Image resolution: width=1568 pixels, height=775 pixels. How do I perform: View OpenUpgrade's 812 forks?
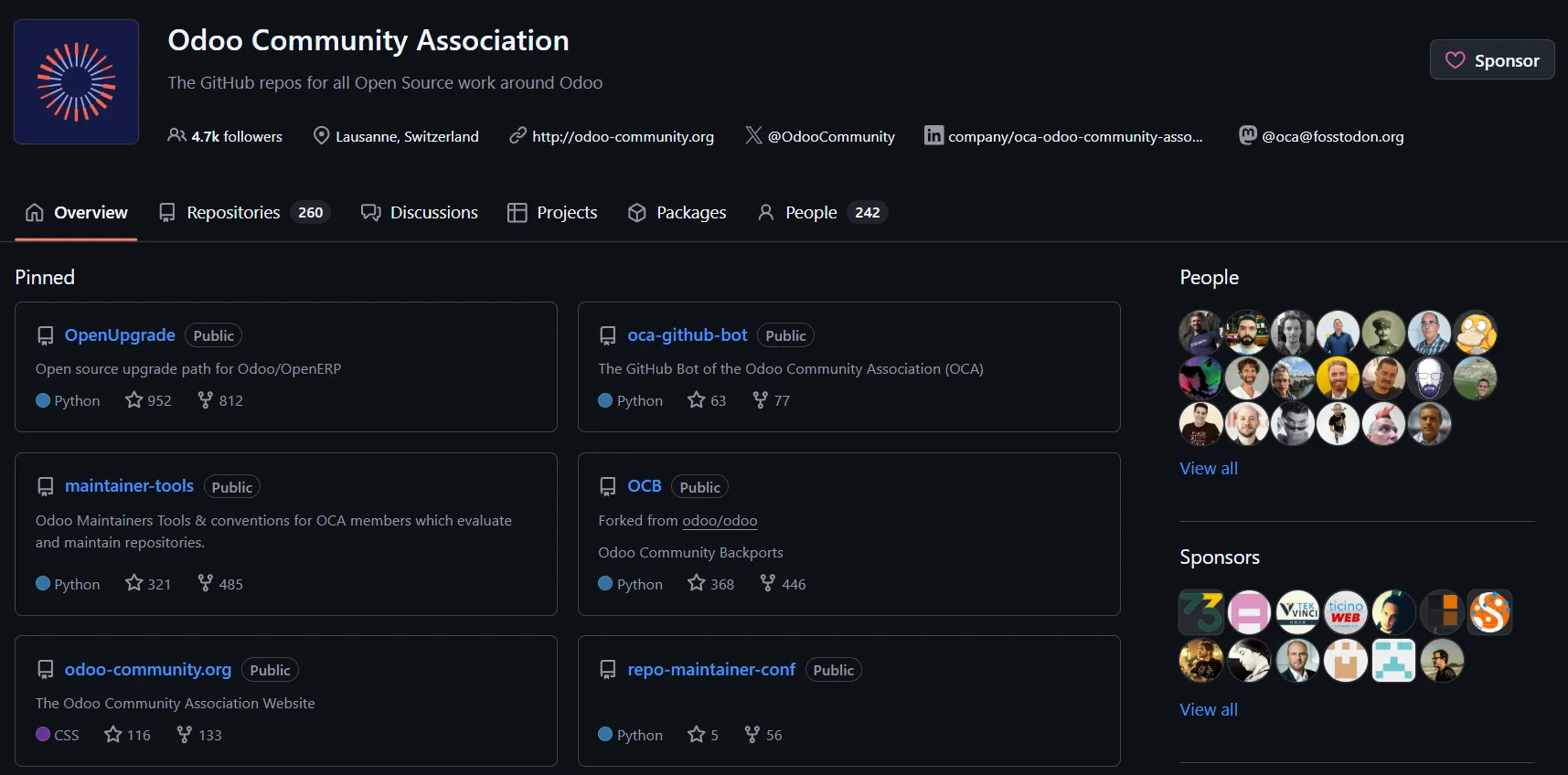[x=220, y=400]
